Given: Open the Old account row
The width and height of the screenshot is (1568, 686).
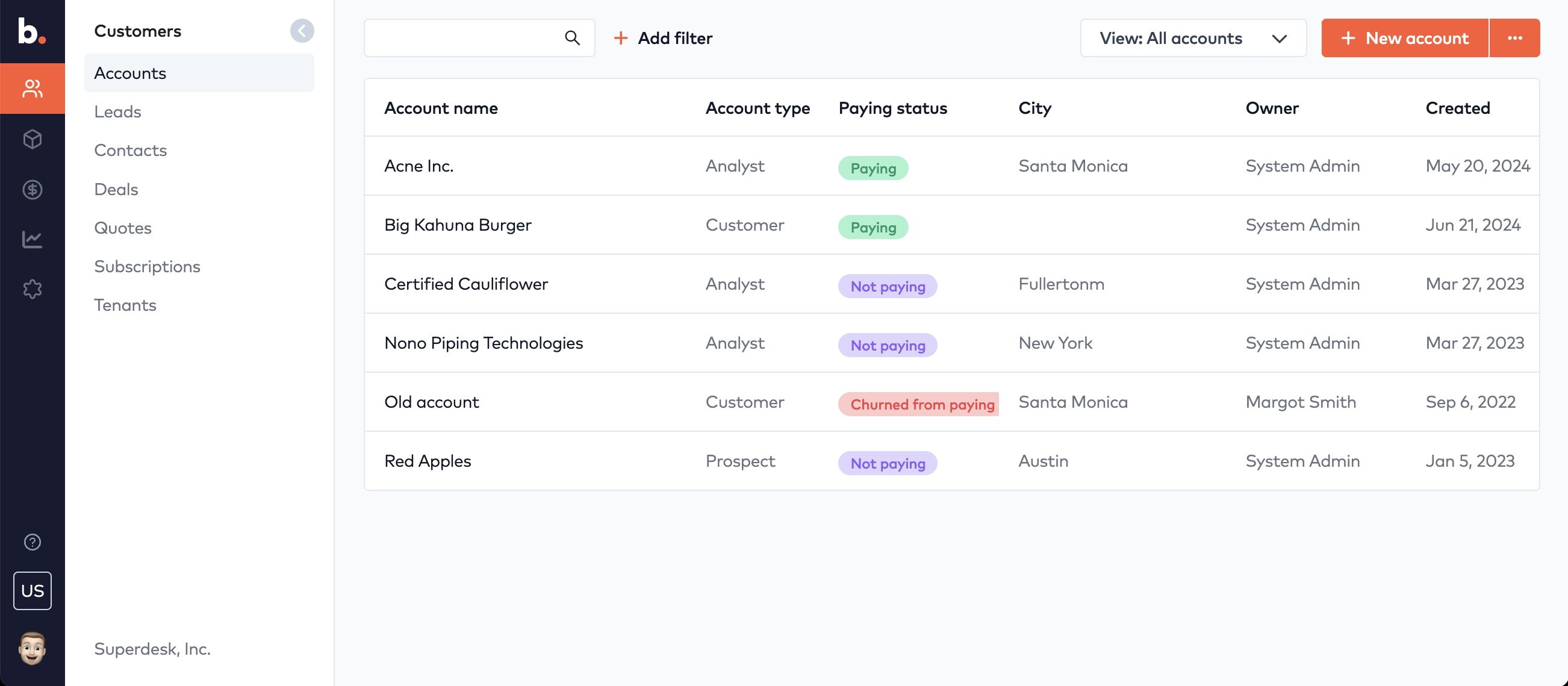Looking at the screenshot, I should (951, 402).
